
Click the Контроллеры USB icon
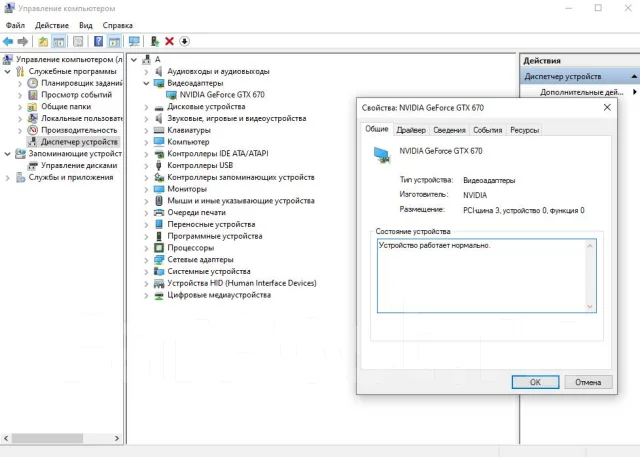click(159, 166)
